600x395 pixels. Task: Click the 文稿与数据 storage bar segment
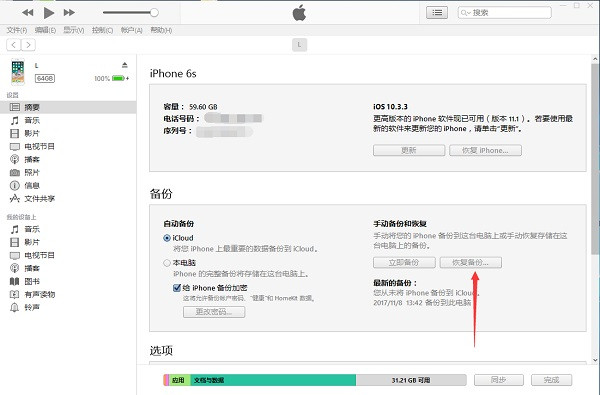[273, 380]
